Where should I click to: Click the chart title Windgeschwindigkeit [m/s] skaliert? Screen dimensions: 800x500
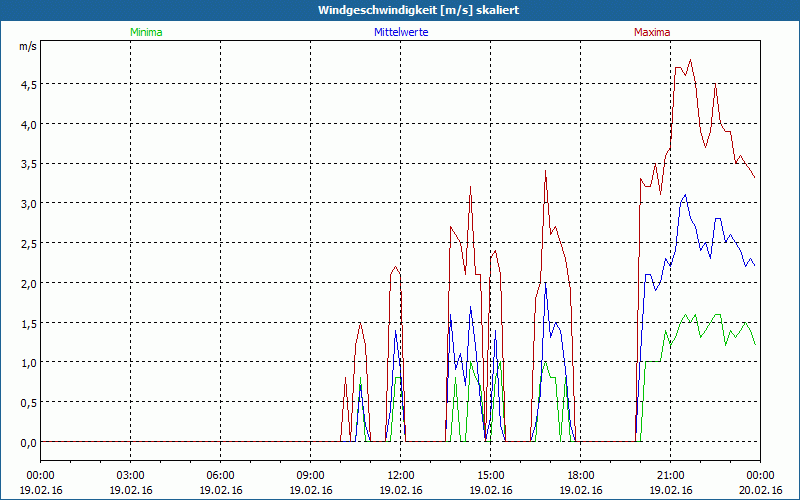pyautogui.click(x=418, y=10)
